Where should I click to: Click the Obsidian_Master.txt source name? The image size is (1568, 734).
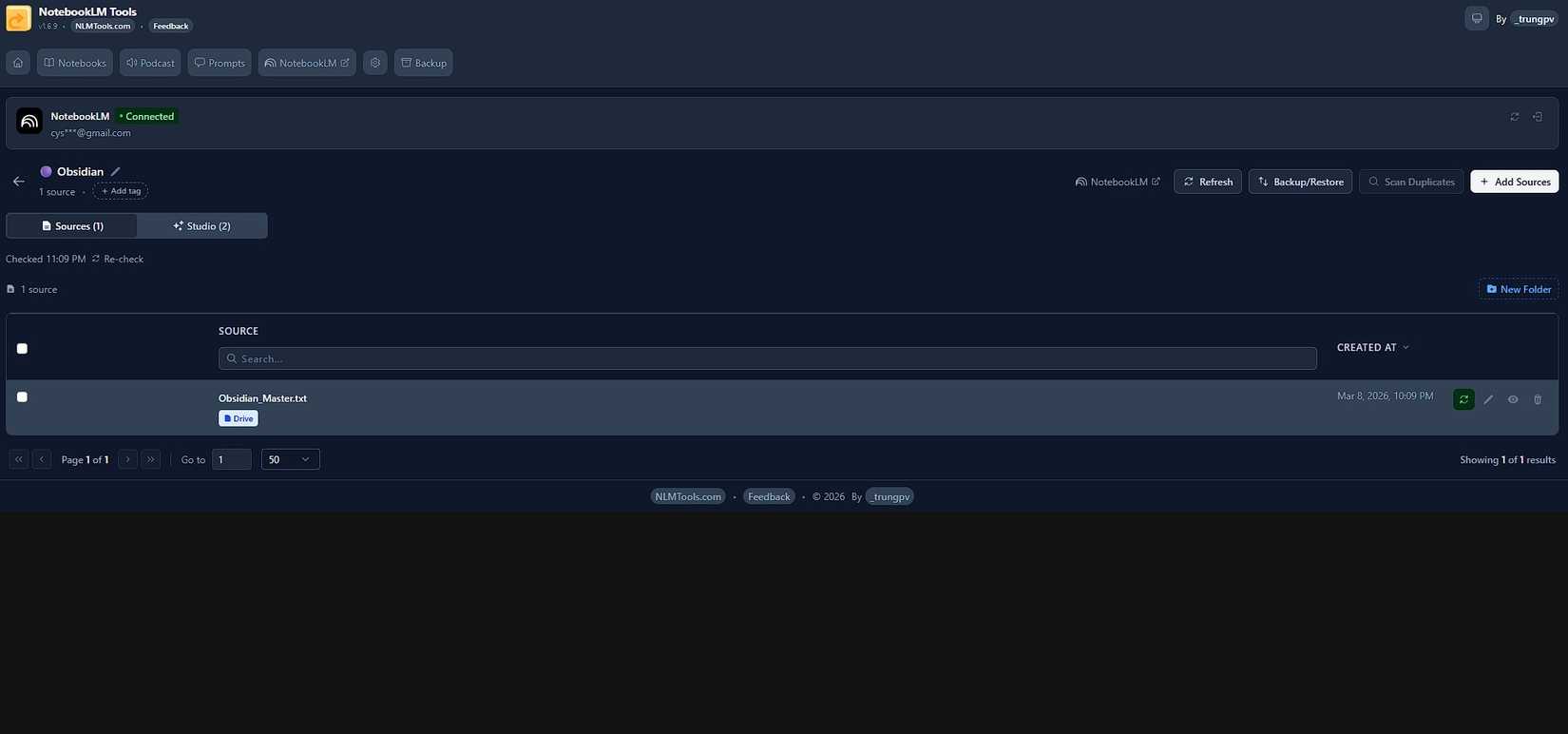click(x=262, y=398)
